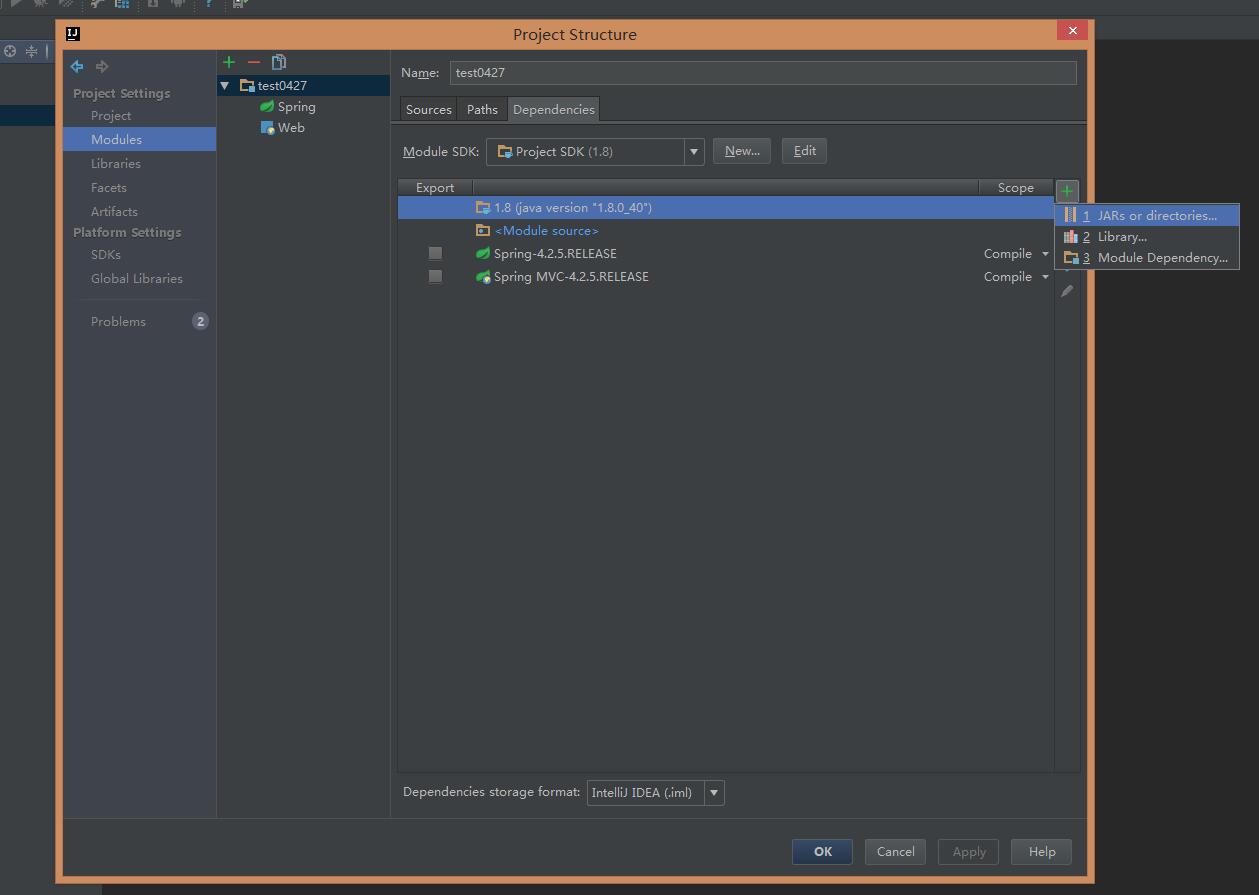The image size is (1259, 895).
Task: Click the crosshair locate icon in background window
Action: [10, 51]
